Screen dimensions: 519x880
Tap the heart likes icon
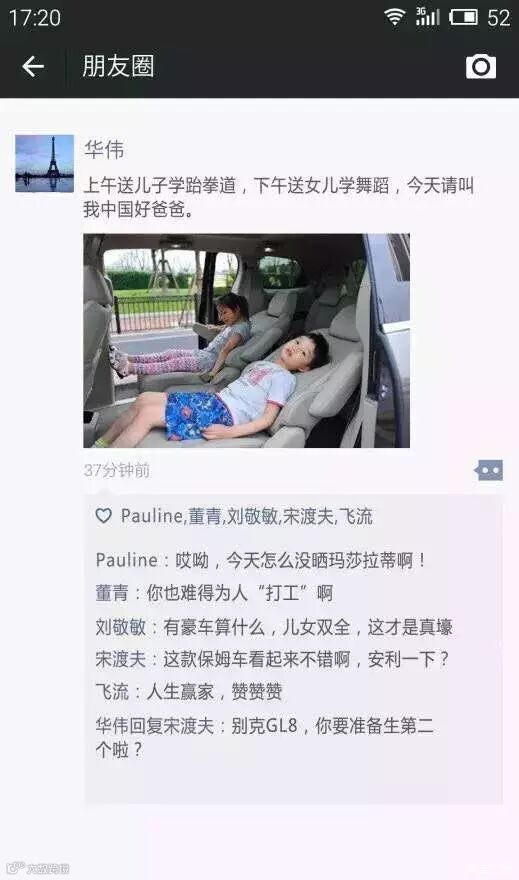104,516
